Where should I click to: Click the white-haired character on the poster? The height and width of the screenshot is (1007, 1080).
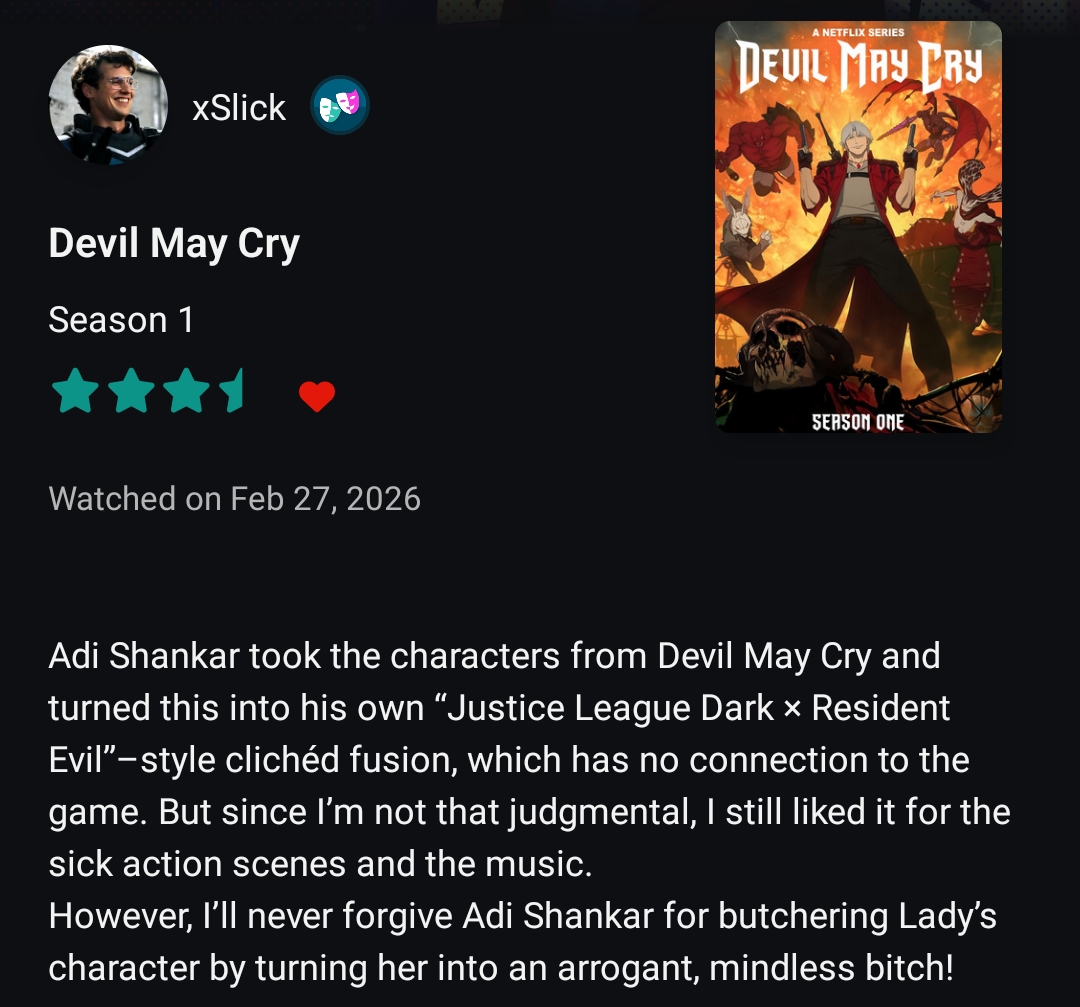[x=856, y=207]
